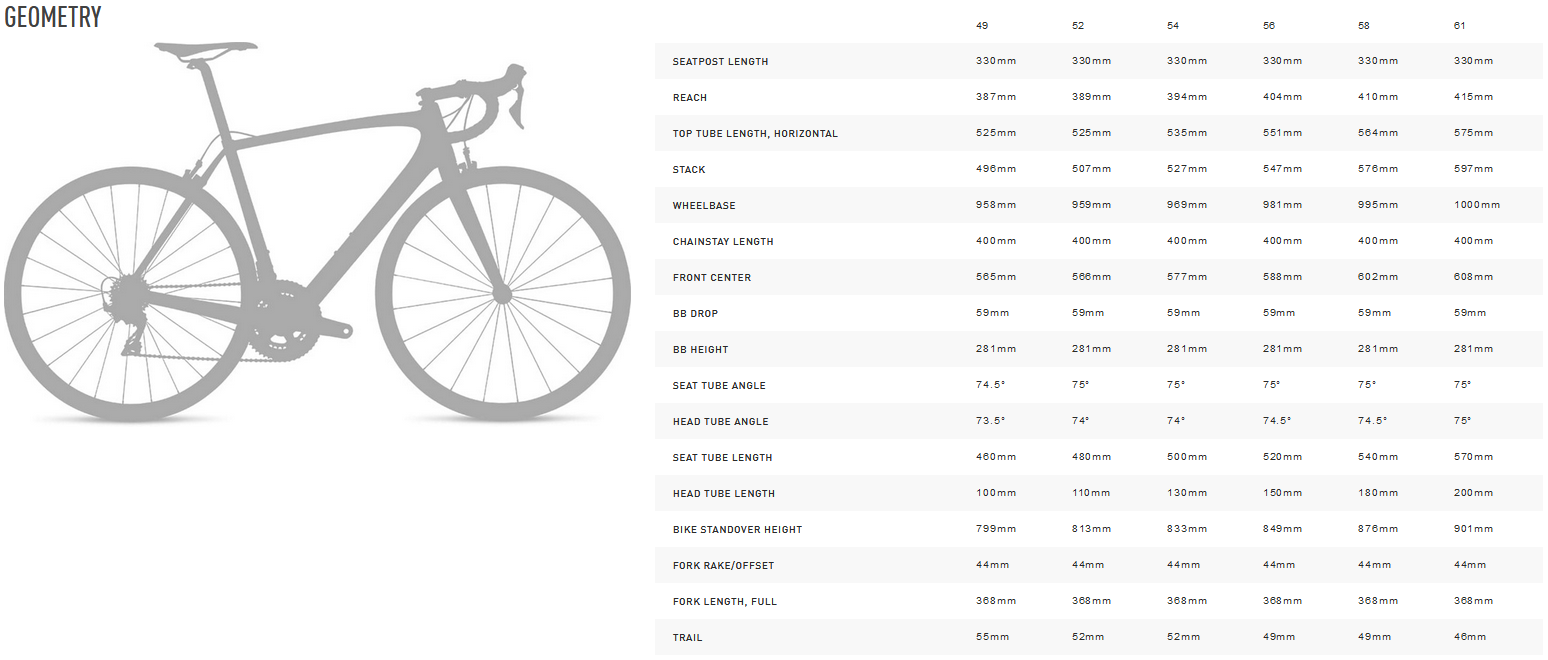Click the REACH row label

[x=690, y=98]
